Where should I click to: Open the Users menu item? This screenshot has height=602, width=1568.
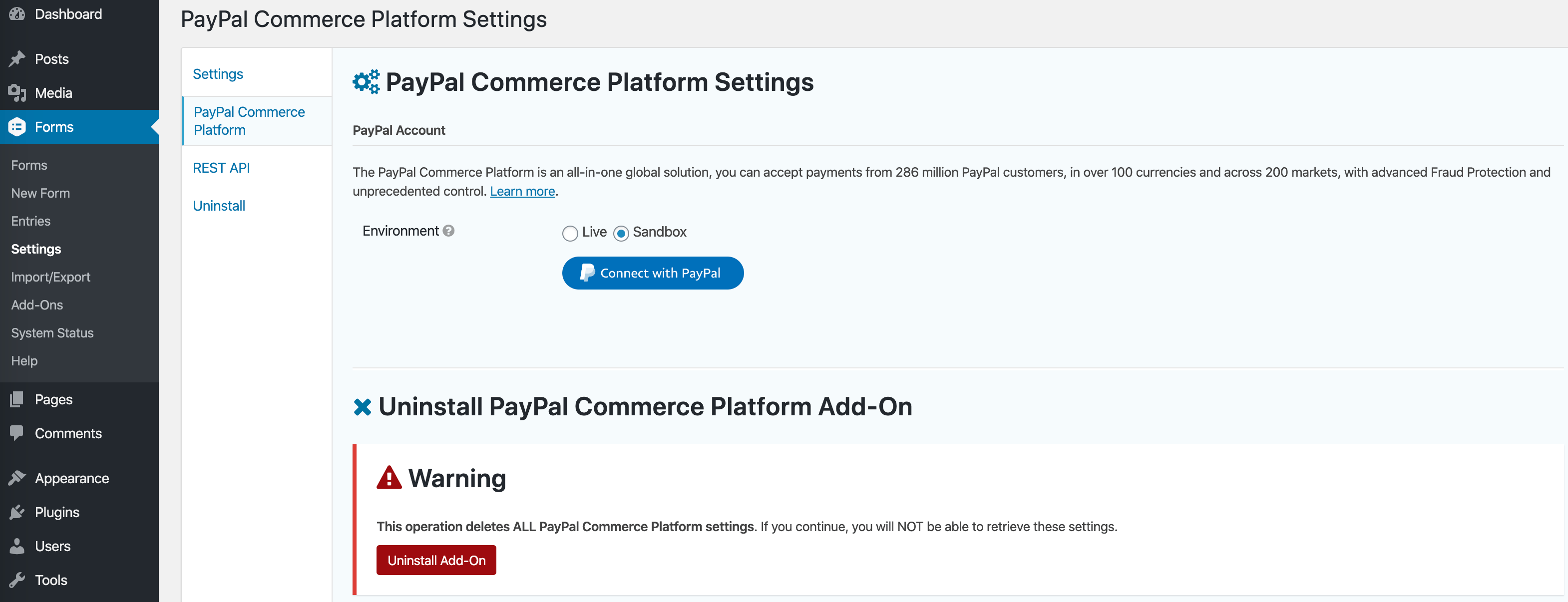tap(79, 546)
